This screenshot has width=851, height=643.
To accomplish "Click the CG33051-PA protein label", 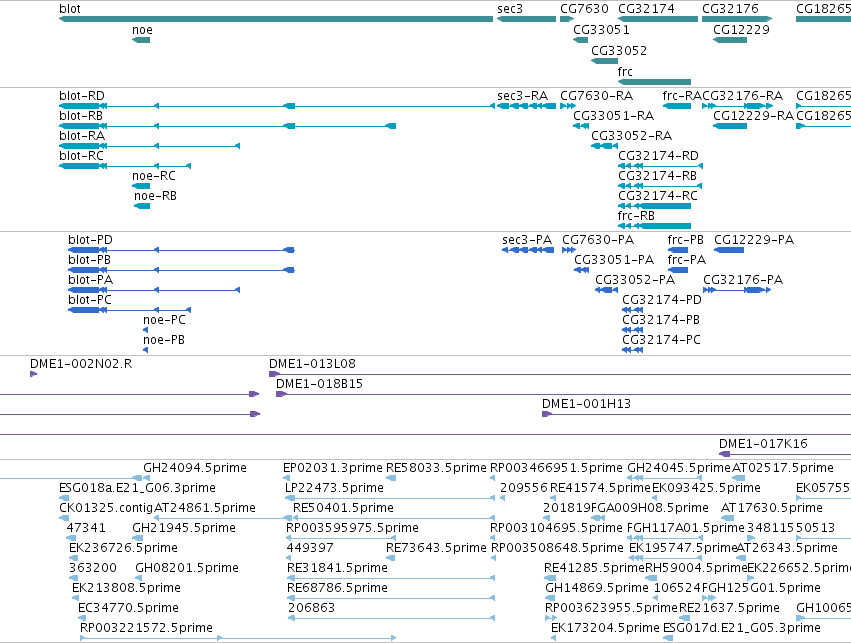I will (614, 260).
